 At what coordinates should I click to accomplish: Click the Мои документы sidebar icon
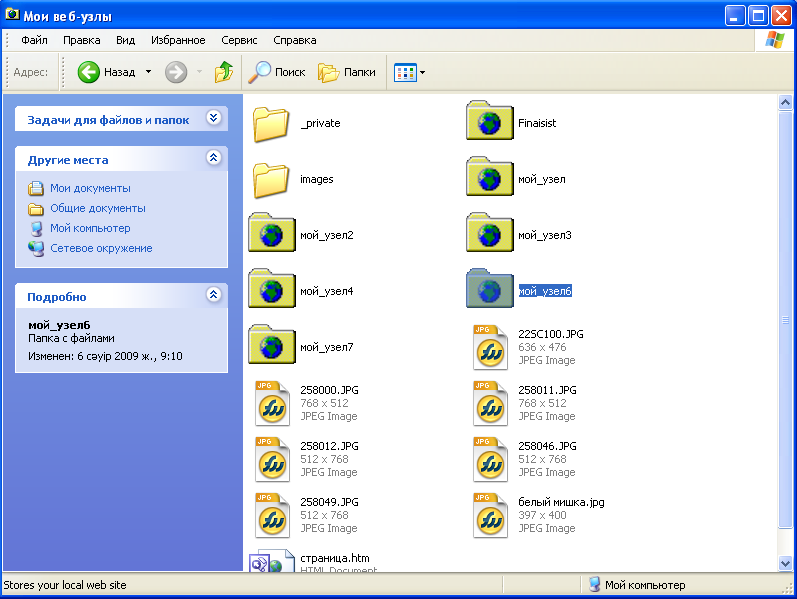click(36, 188)
